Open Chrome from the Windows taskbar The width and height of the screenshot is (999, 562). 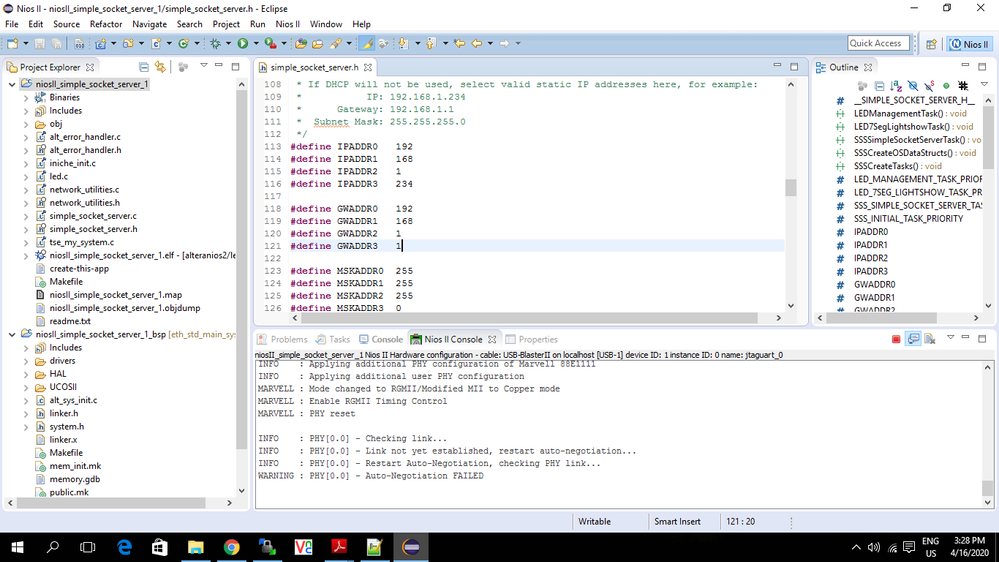click(231, 547)
